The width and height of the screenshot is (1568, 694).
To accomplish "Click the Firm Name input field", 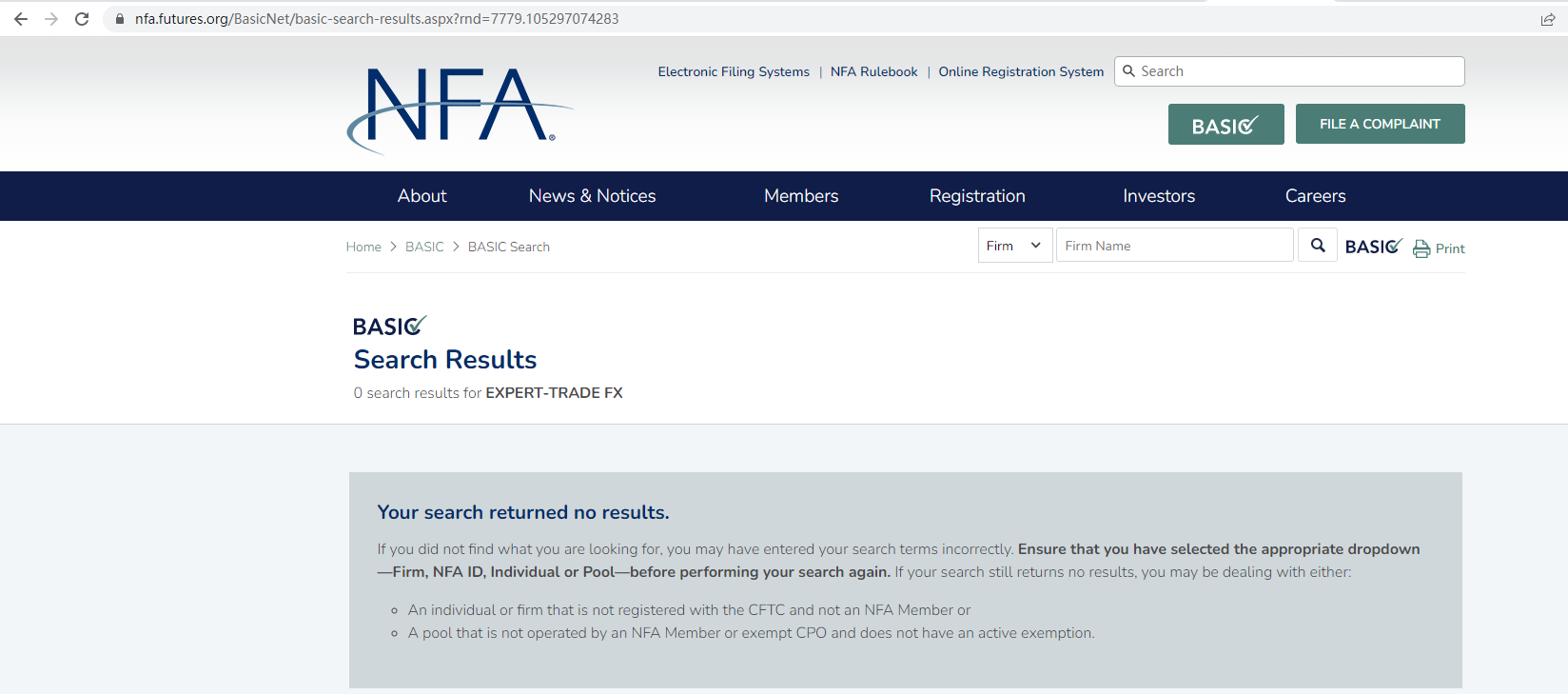I will click(x=1174, y=246).
